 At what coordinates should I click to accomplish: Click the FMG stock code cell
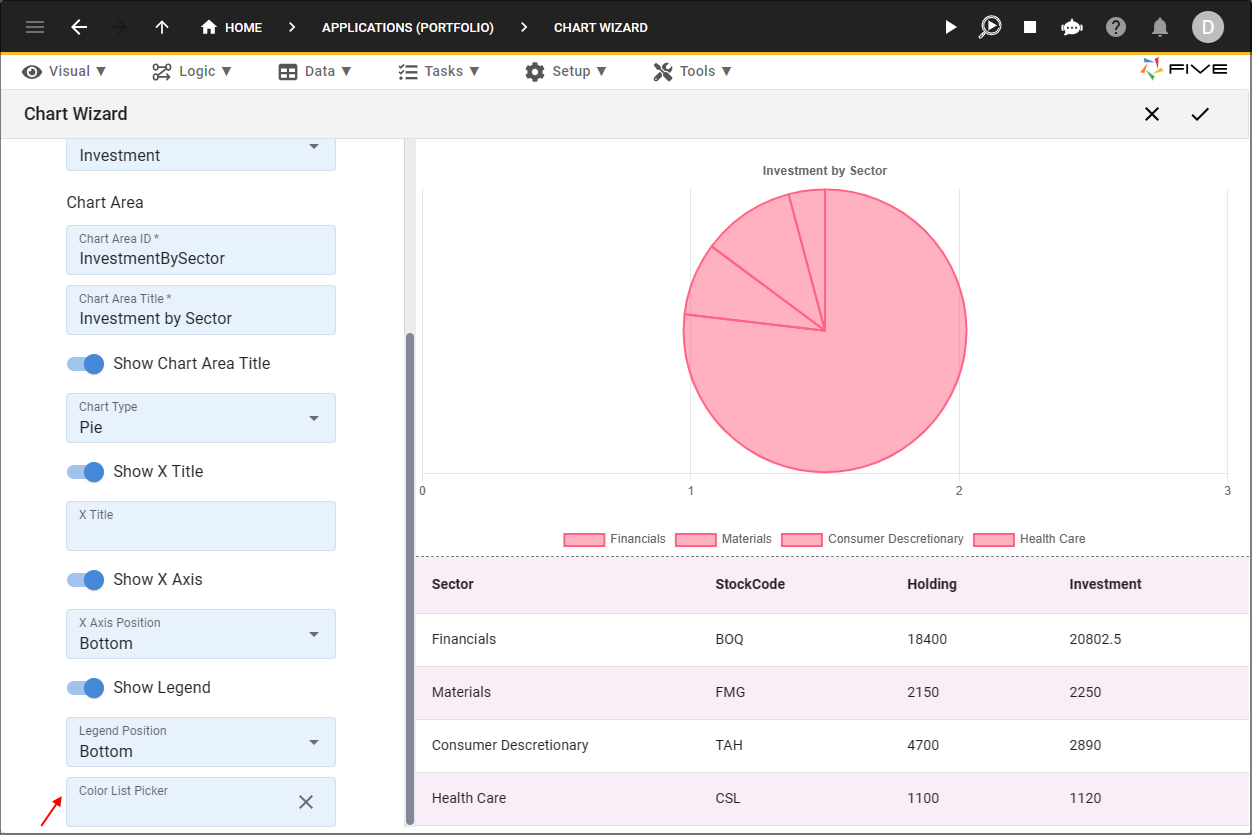click(x=730, y=693)
